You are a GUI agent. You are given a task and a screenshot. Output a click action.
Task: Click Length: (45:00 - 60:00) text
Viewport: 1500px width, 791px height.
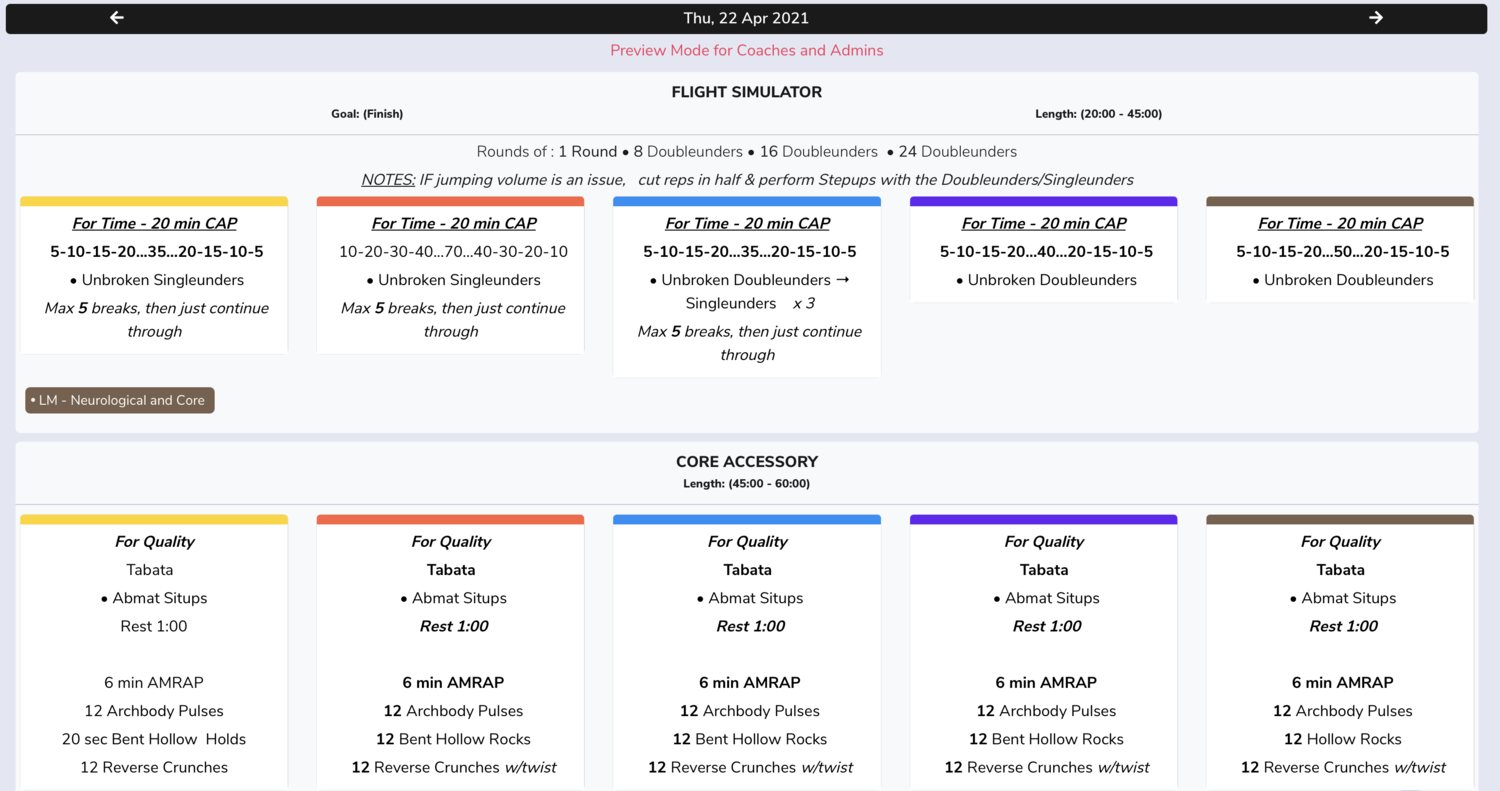tap(747, 484)
